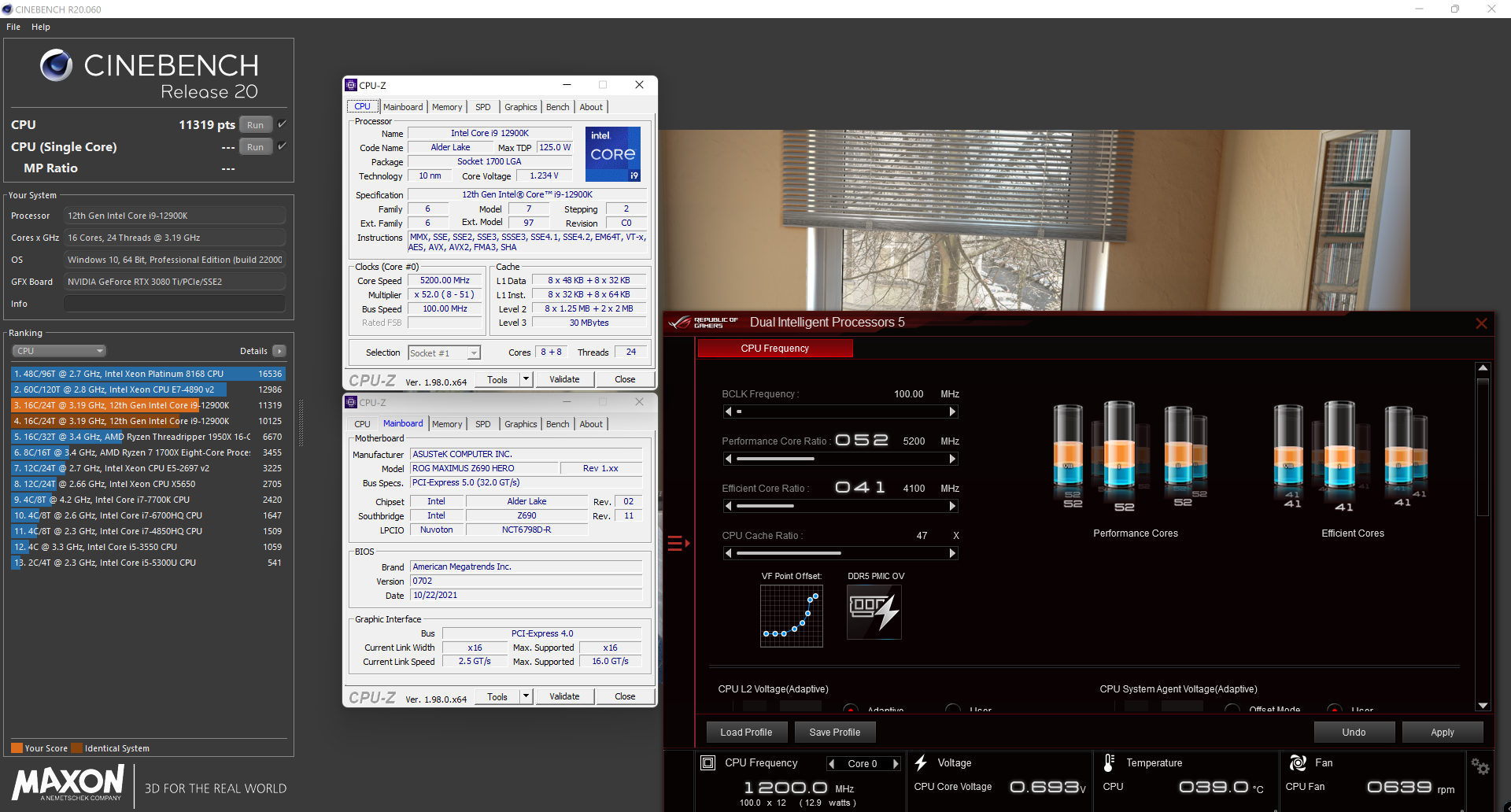Image resolution: width=1511 pixels, height=812 pixels.
Task: Close the Dual Intelligent Processors 5 window
Action: pyautogui.click(x=1481, y=323)
